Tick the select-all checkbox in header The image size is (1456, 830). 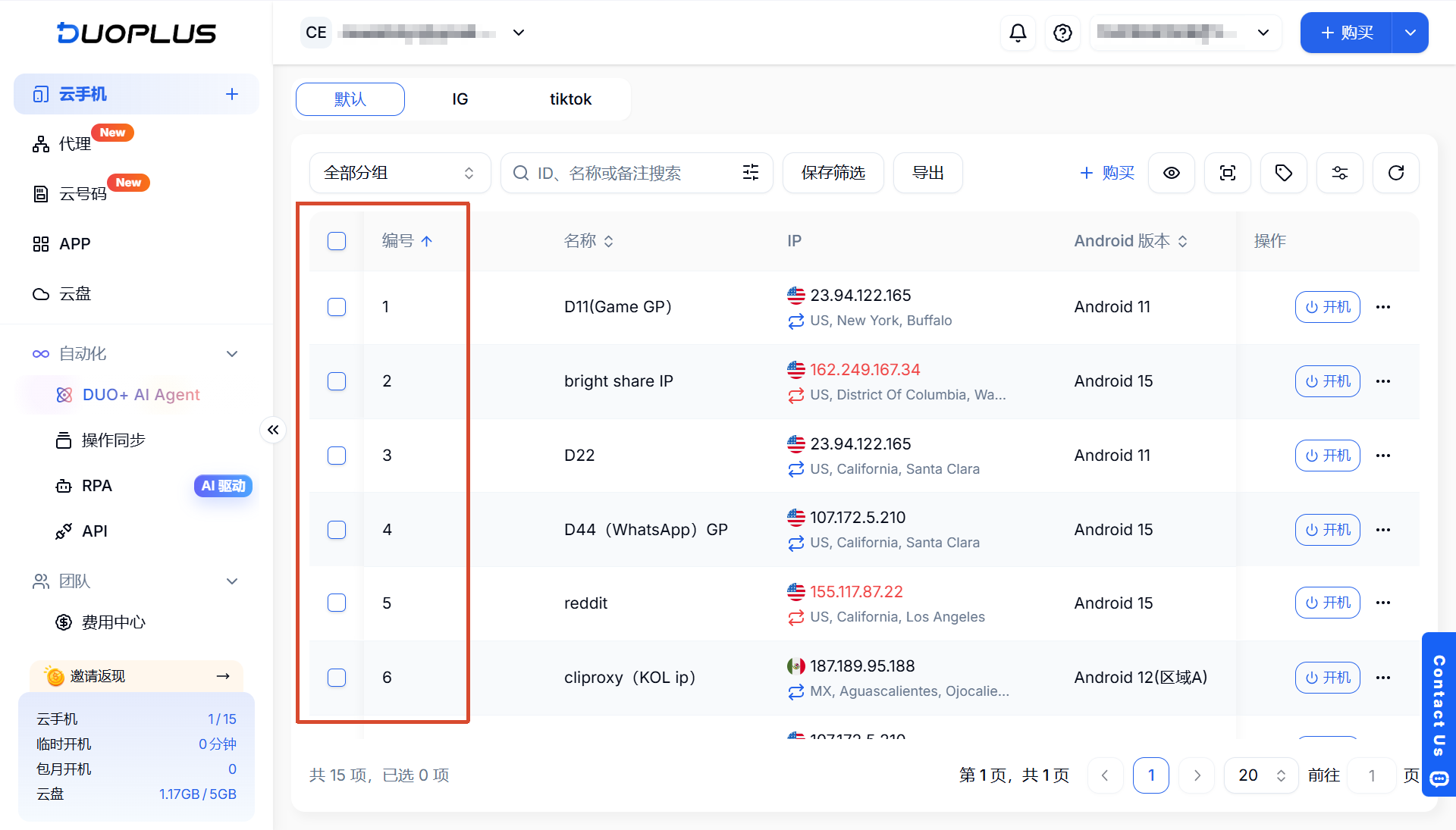tap(337, 241)
